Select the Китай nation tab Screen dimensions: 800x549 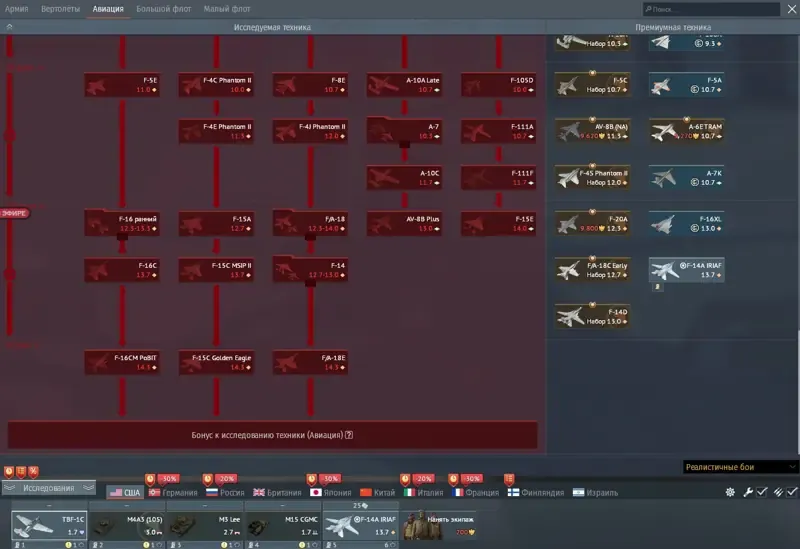pos(378,492)
